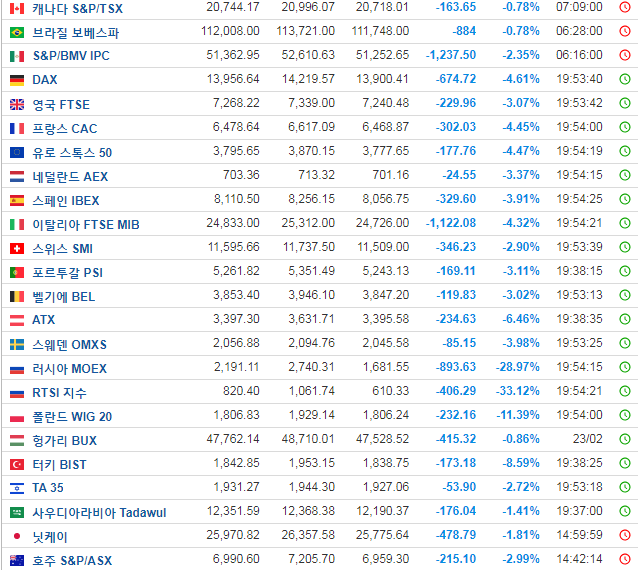638x570 pixels.
Task: Click the green clock icon for 러시아 MOEX
Action: tap(625, 367)
